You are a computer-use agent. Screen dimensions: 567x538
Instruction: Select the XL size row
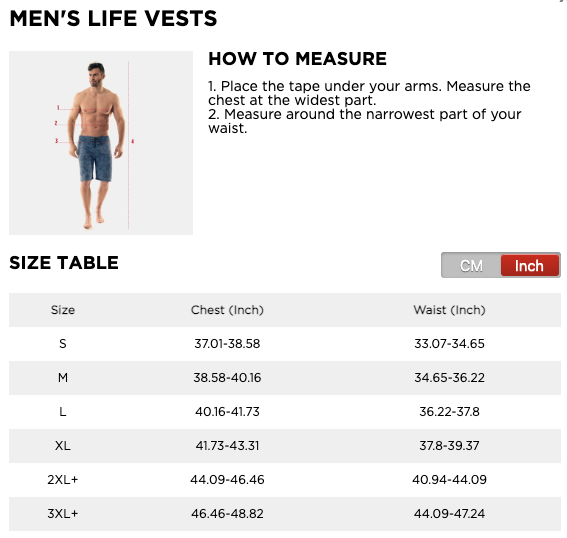[x=285, y=445]
